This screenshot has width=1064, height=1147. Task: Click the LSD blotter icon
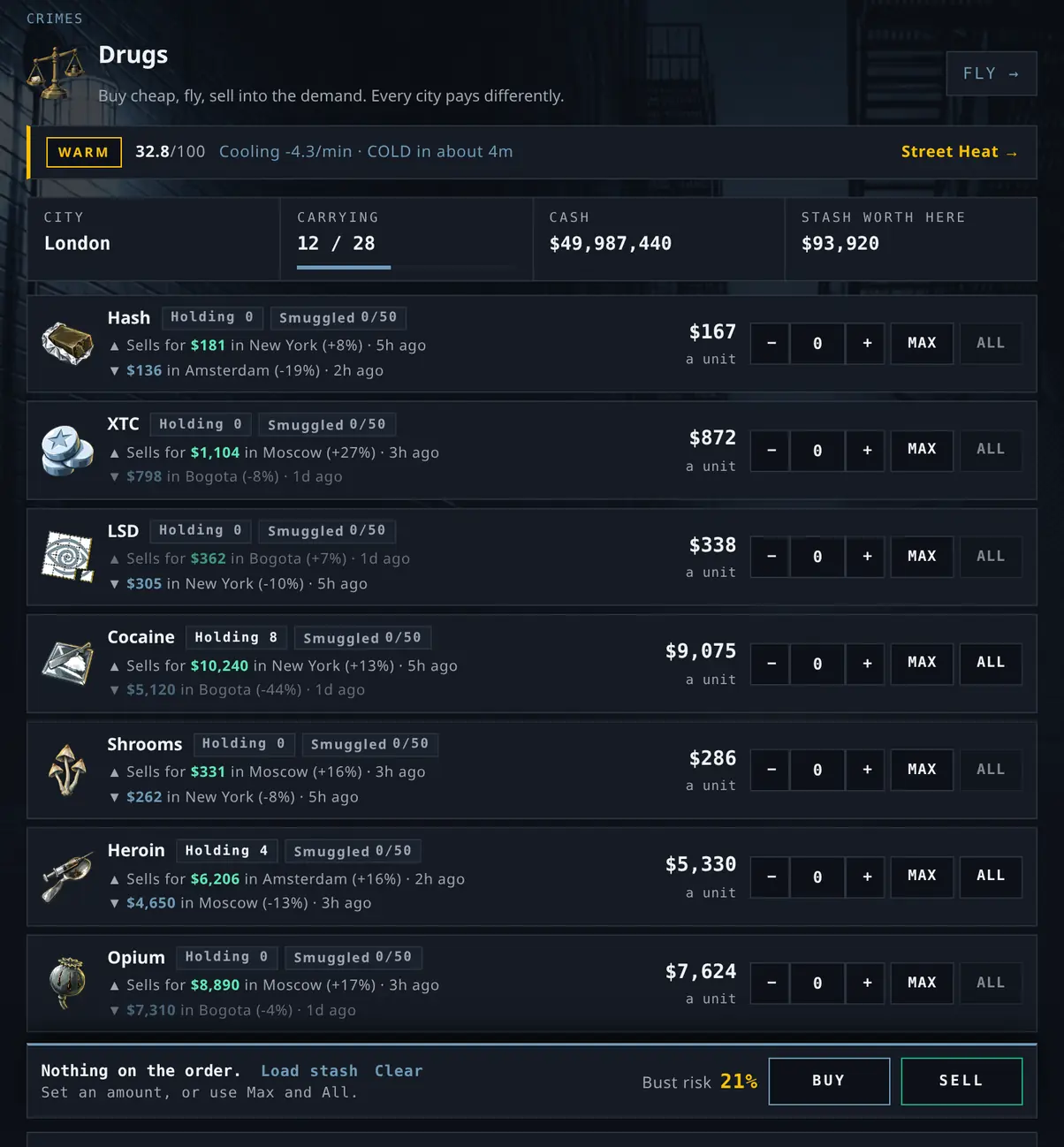coord(68,557)
